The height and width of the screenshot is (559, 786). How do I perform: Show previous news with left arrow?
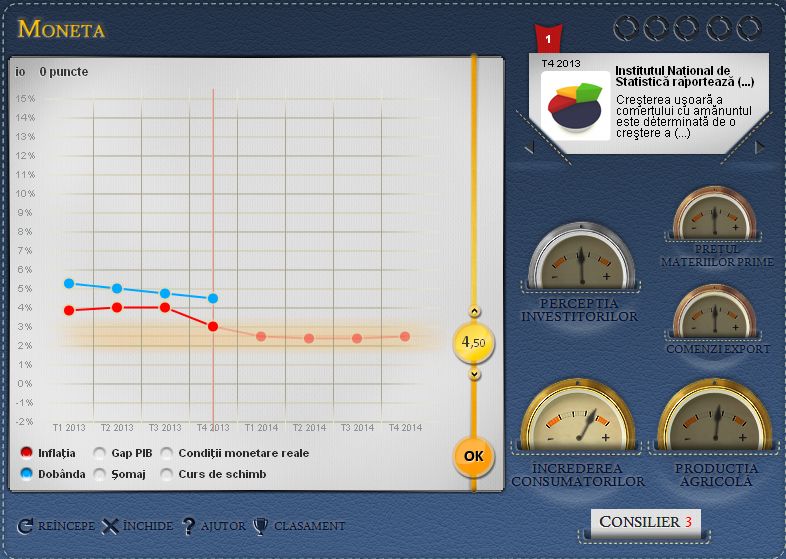529,147
